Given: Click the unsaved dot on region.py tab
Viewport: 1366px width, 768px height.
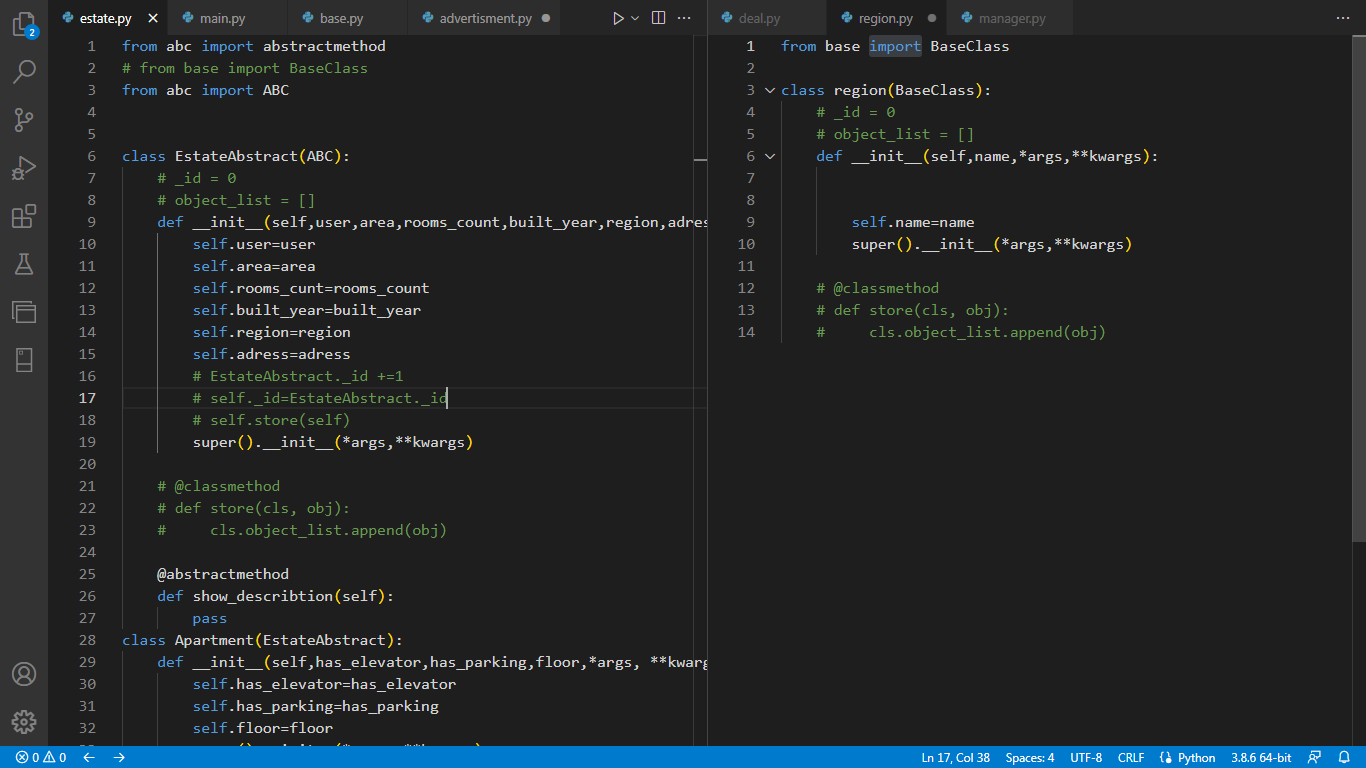Looking at the screenshot, I should (x=932, y=18).
